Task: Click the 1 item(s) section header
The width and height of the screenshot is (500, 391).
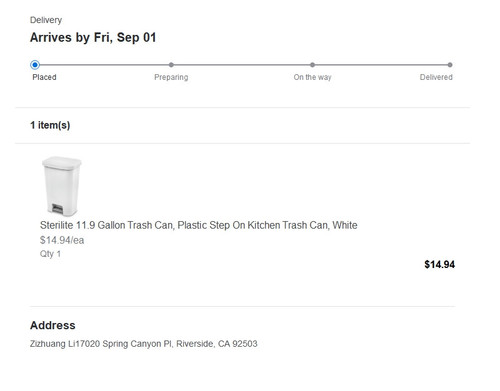Action: [x=50, y=125]
